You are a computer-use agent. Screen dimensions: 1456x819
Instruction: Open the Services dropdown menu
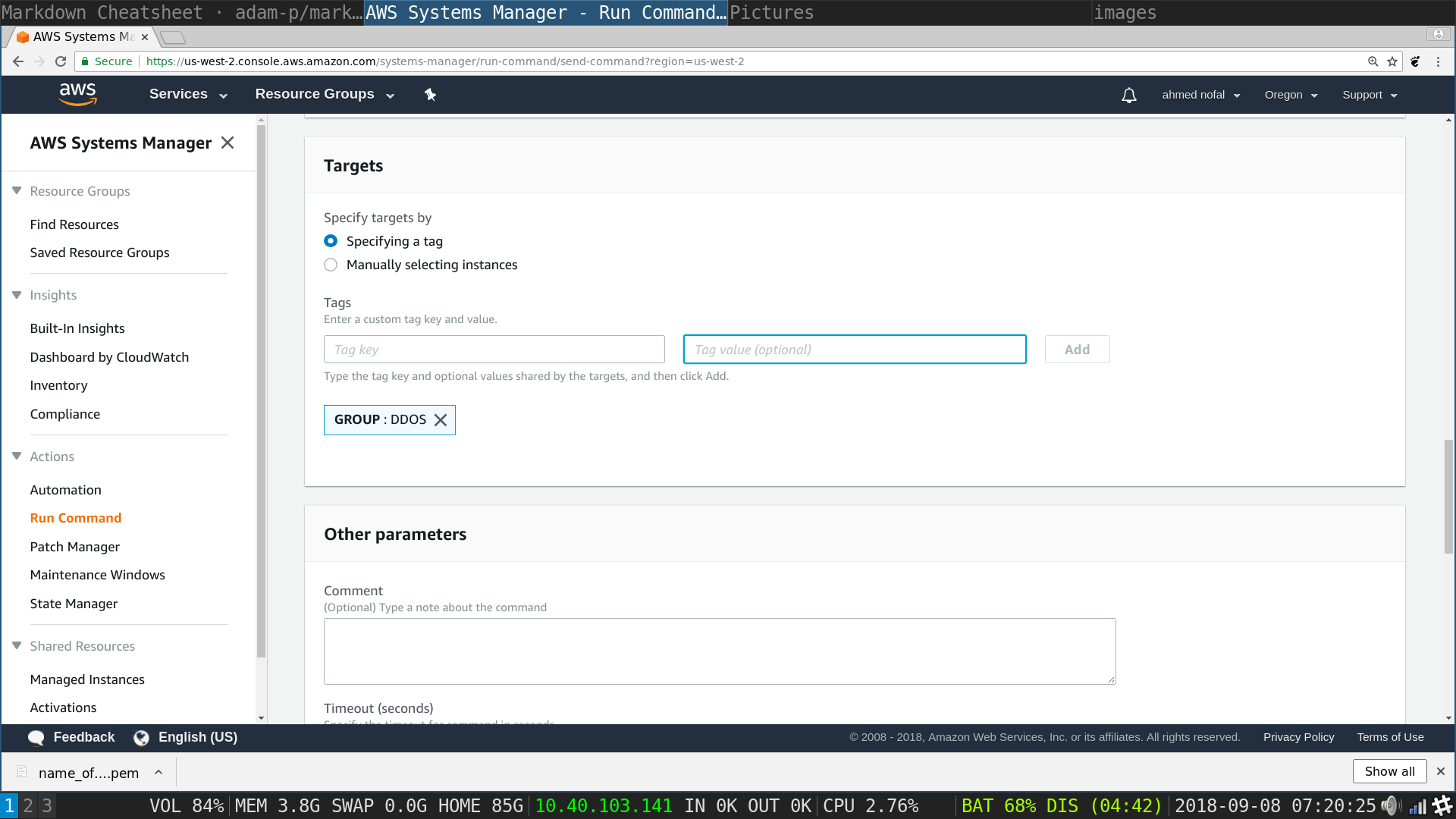coord(188,94)
